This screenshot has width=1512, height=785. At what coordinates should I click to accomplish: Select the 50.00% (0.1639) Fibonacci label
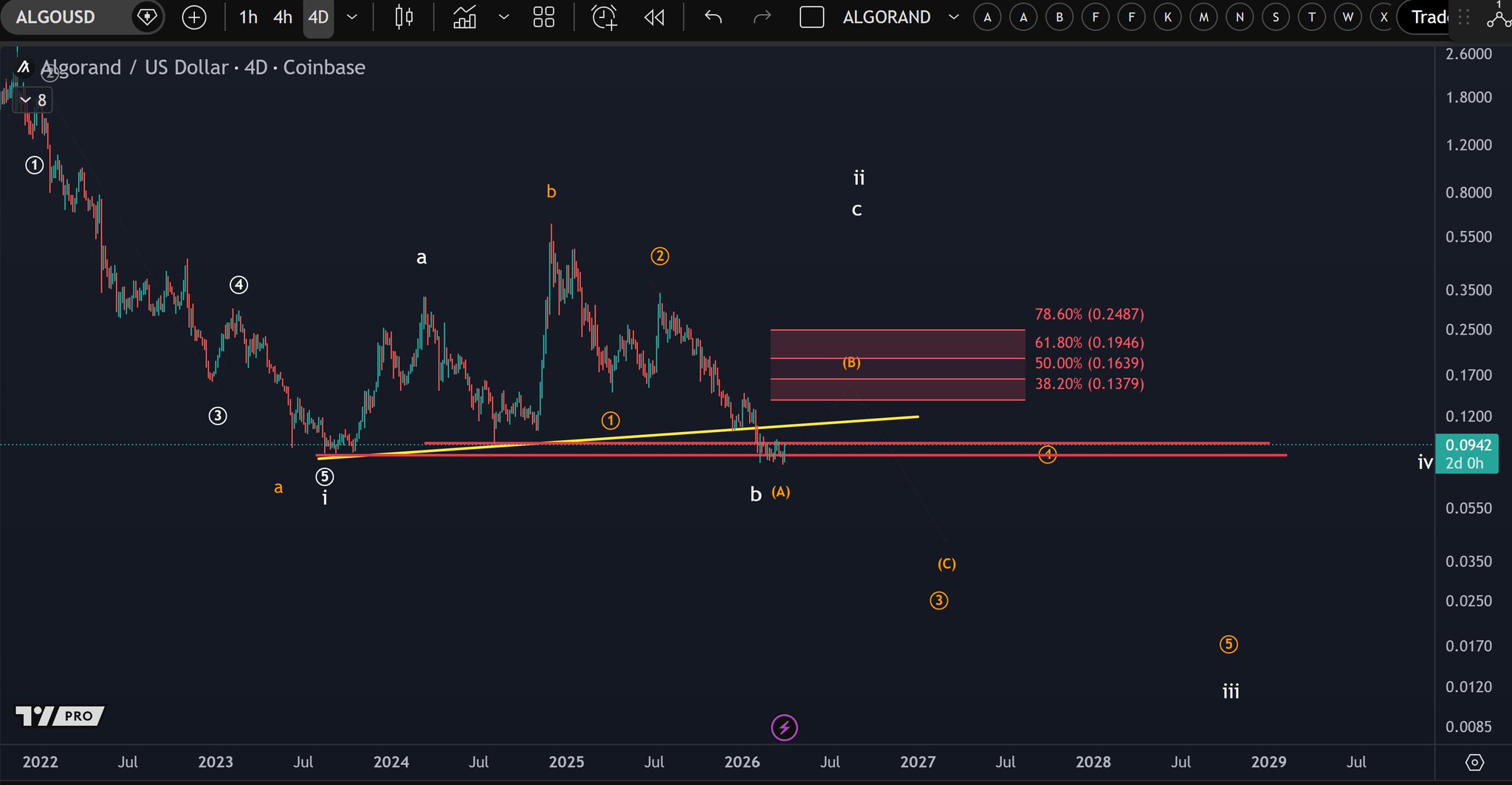(1089, 363)
